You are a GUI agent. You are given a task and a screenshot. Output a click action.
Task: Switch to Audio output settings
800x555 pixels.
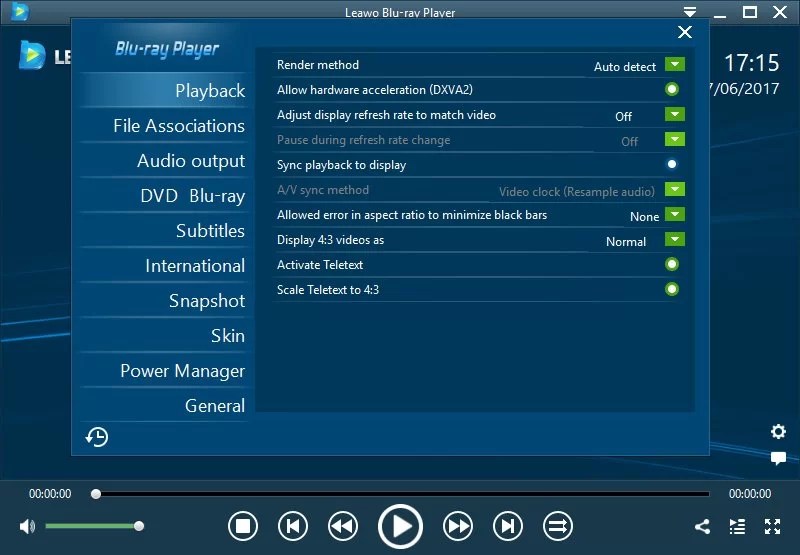tap(164, 161)
